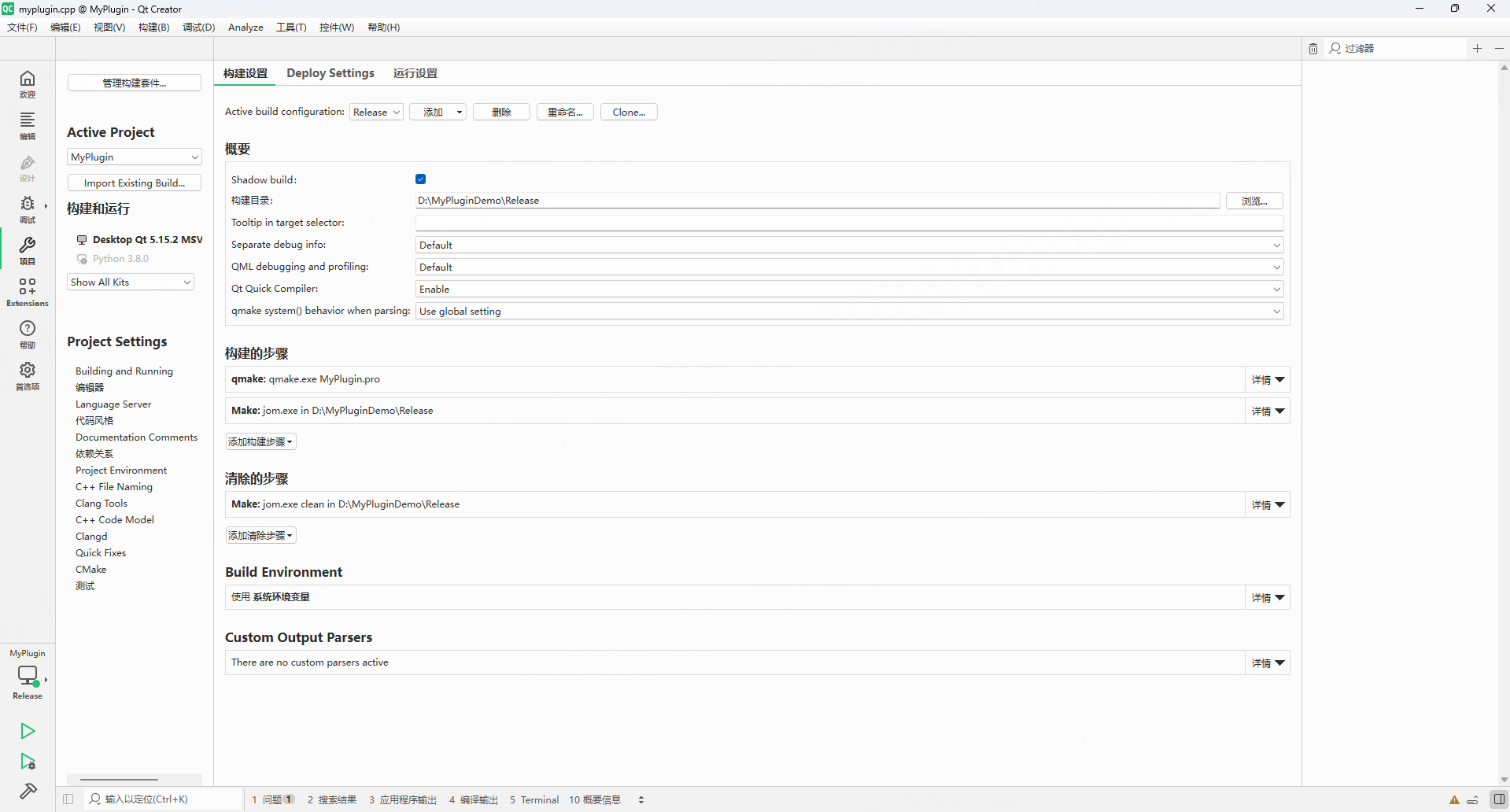Toggle the Shadow build checkbox
Screen dimensions: 1510x812
(421, 179)
